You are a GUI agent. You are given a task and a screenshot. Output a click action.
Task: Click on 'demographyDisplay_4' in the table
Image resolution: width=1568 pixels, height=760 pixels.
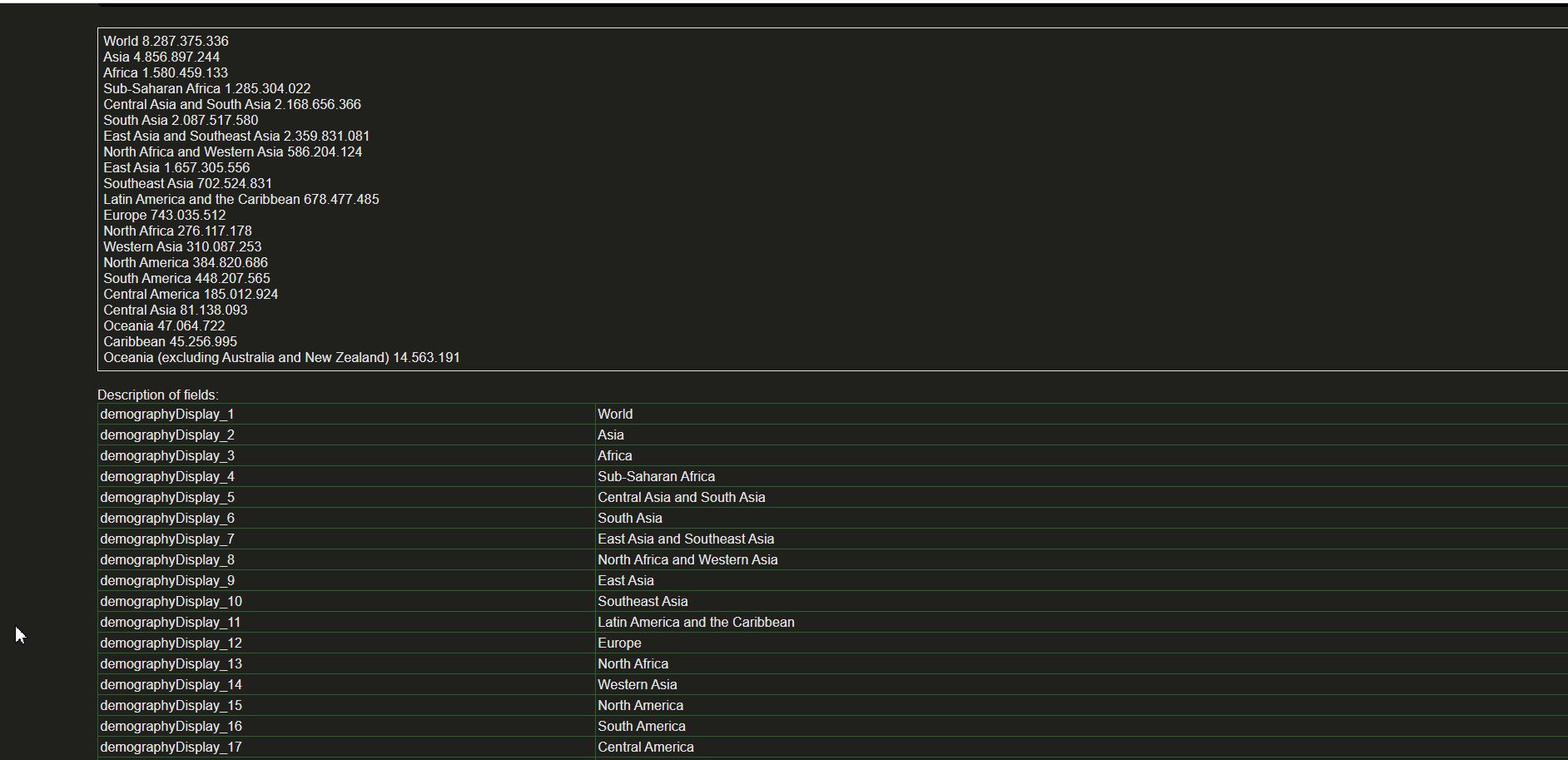(x=346, y=476)
